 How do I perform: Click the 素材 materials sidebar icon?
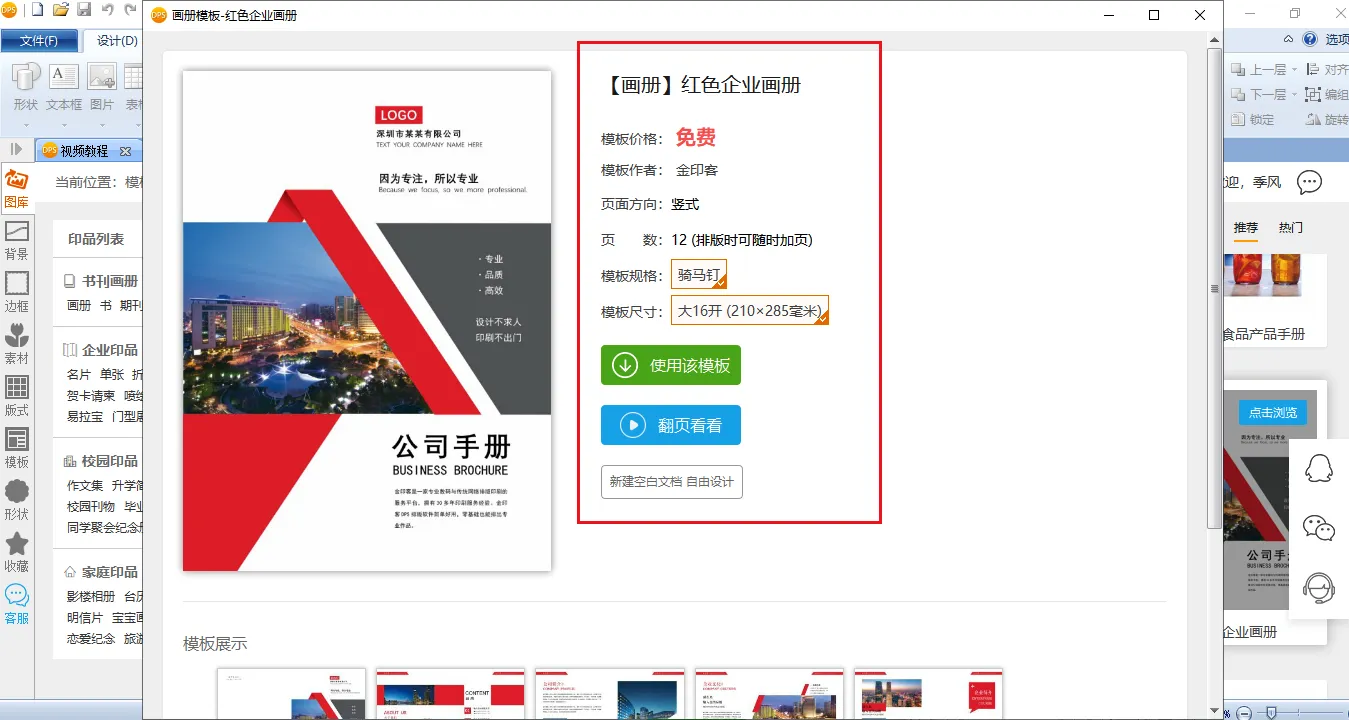click(x=16, y=344)
